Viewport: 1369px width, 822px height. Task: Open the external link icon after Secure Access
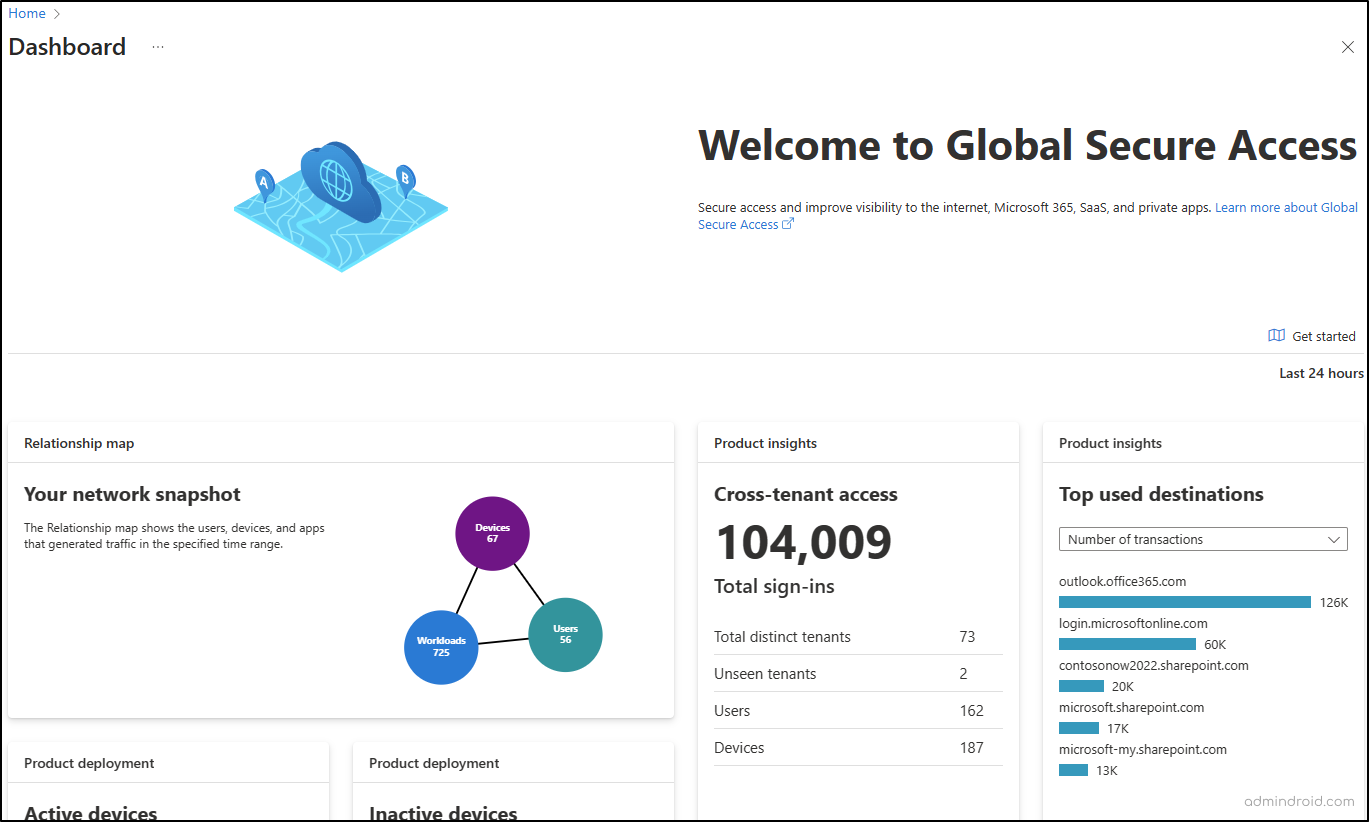tap(787, 223)
